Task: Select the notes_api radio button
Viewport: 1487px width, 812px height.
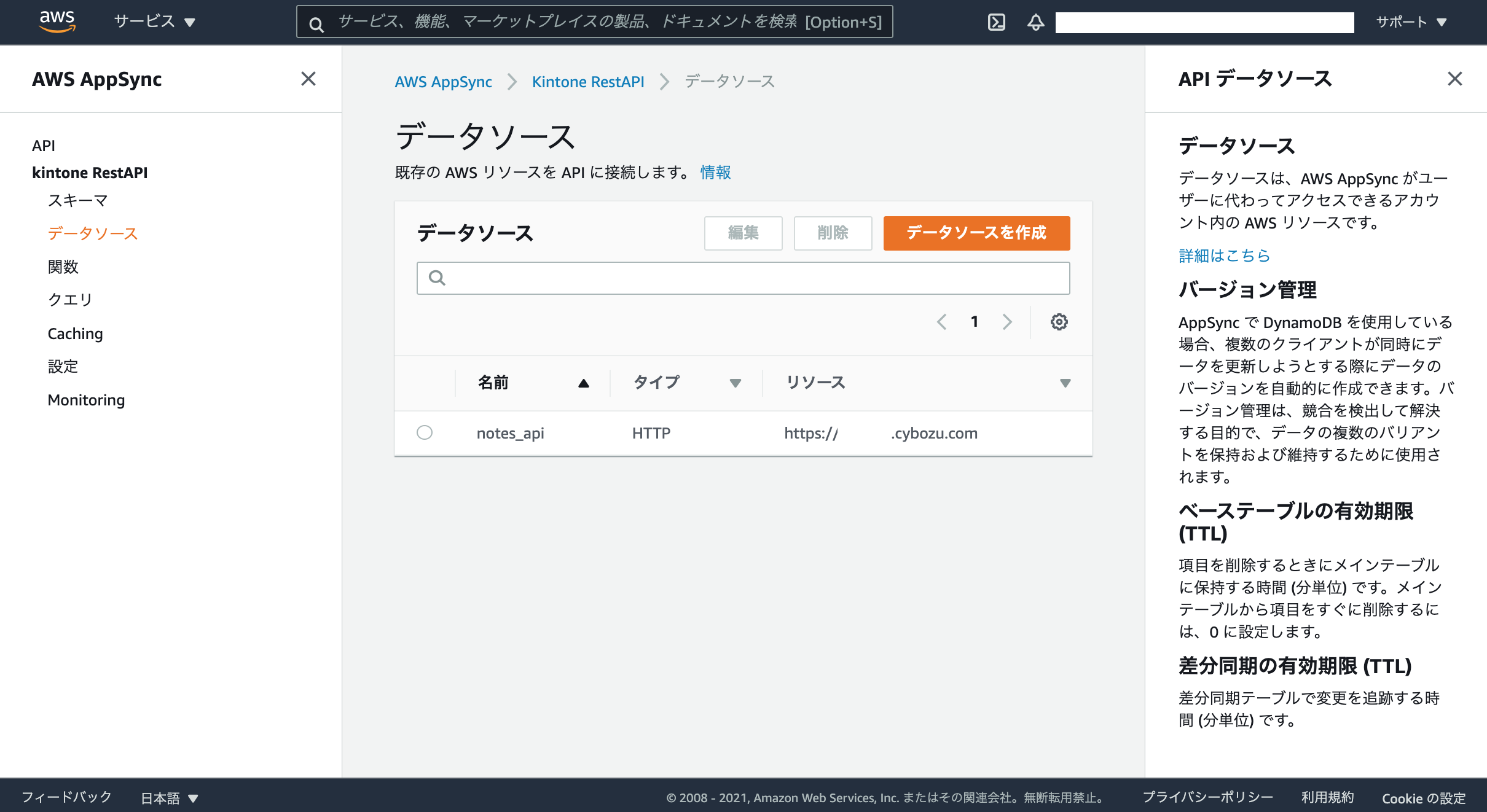Action: (x=425, y=432)
